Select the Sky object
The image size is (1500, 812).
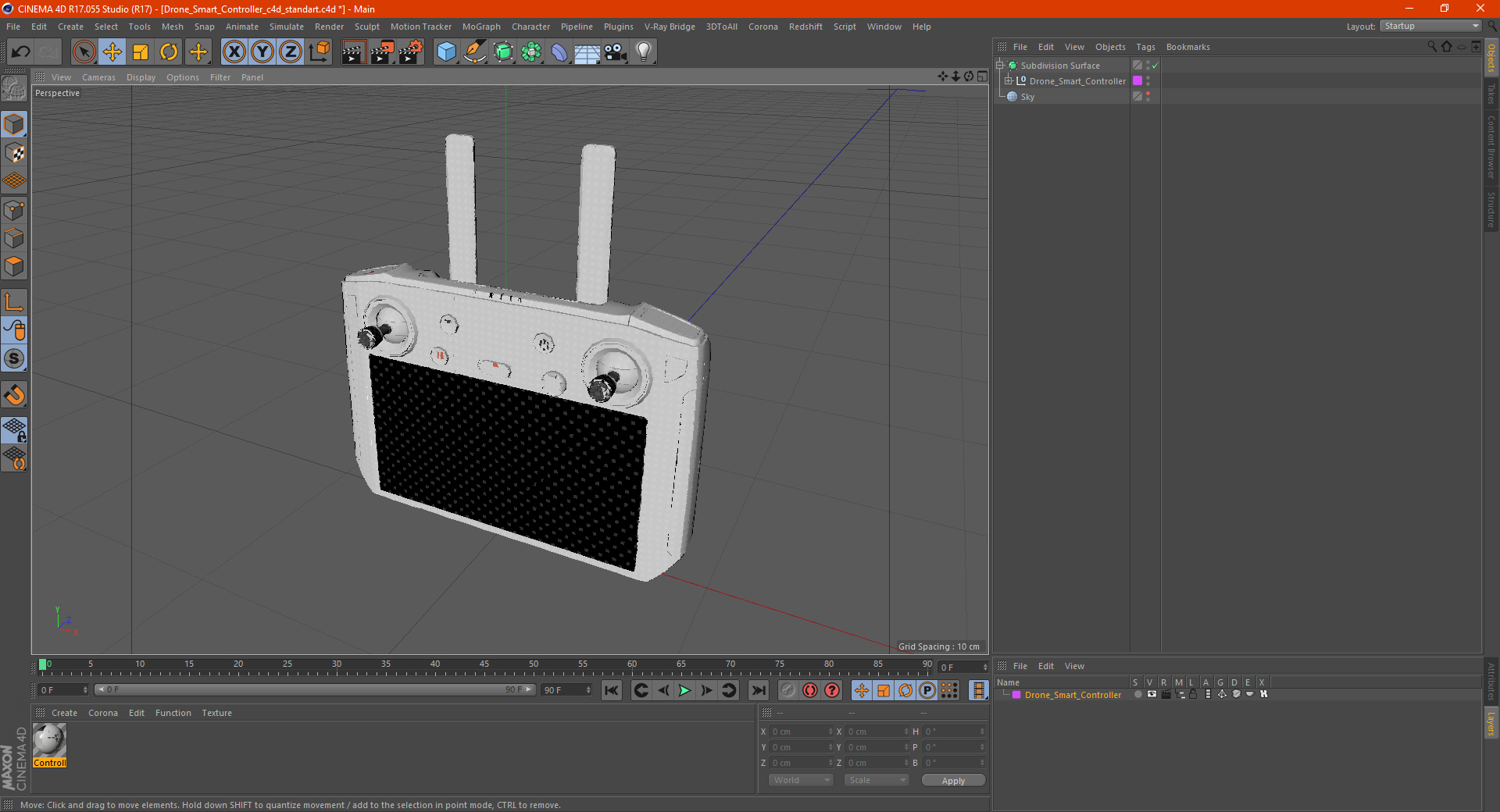click(x=1027, y=97)
